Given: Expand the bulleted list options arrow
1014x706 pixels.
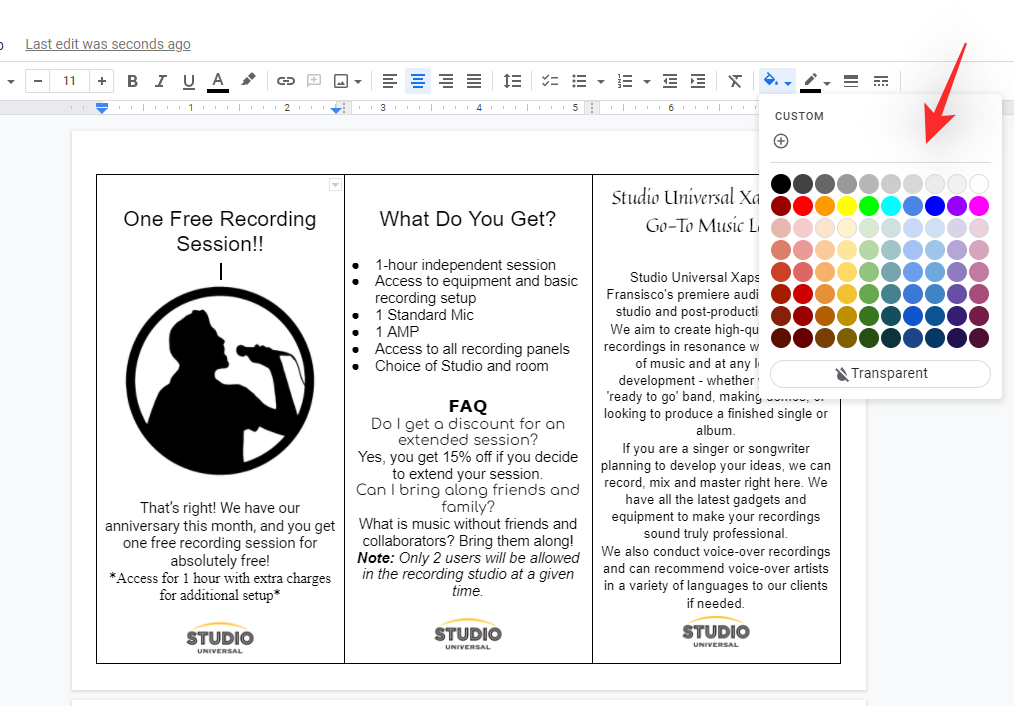Looking at the screenshot, I should tap(600, 82).
